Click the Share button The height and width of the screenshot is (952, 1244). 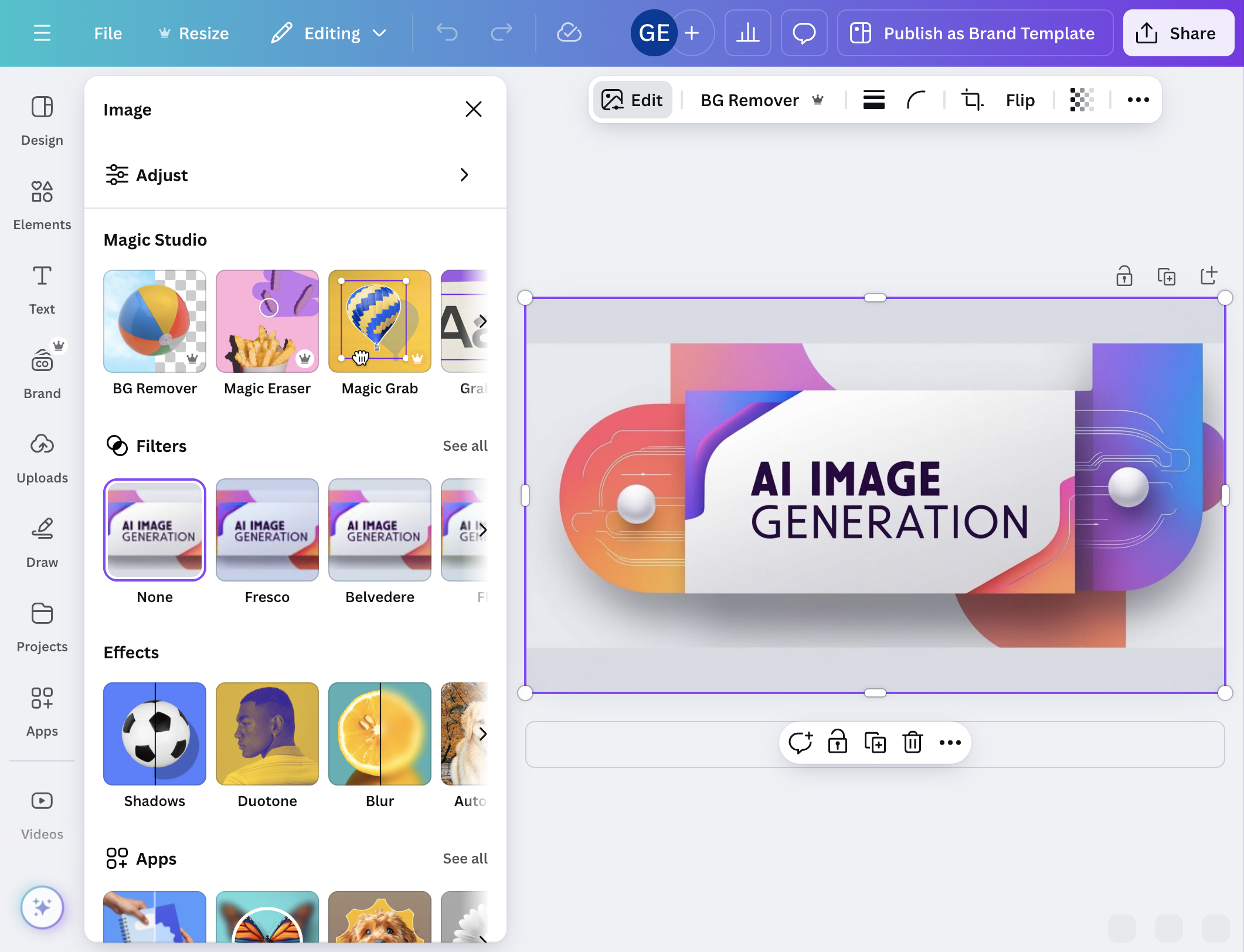click(1178, 33)
